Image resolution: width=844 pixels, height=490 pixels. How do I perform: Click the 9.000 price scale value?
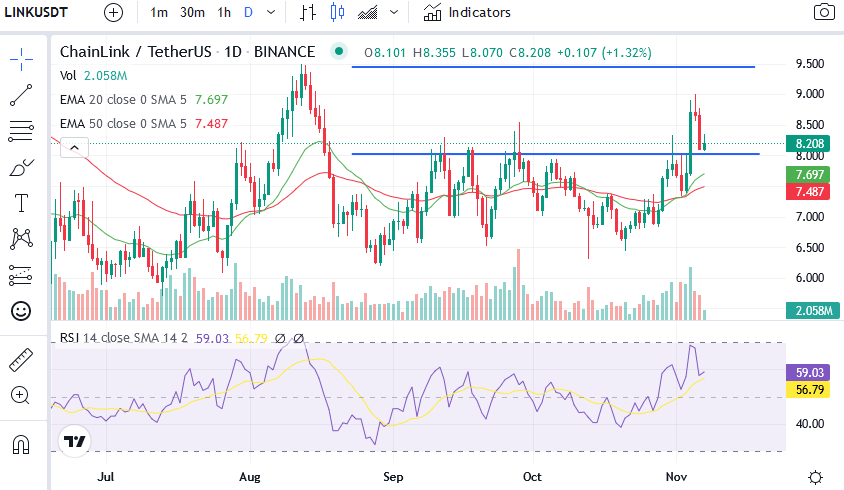tap(810, 94)
